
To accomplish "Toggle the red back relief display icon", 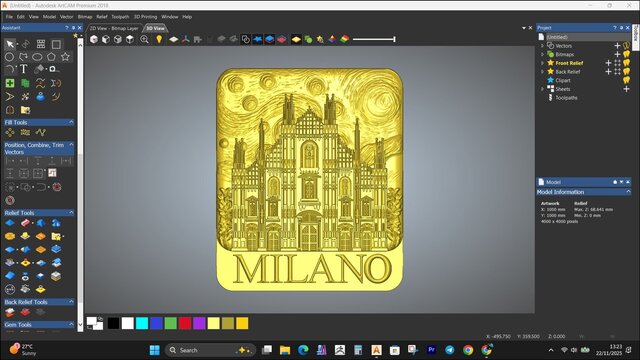I will [x=282, y=39].
